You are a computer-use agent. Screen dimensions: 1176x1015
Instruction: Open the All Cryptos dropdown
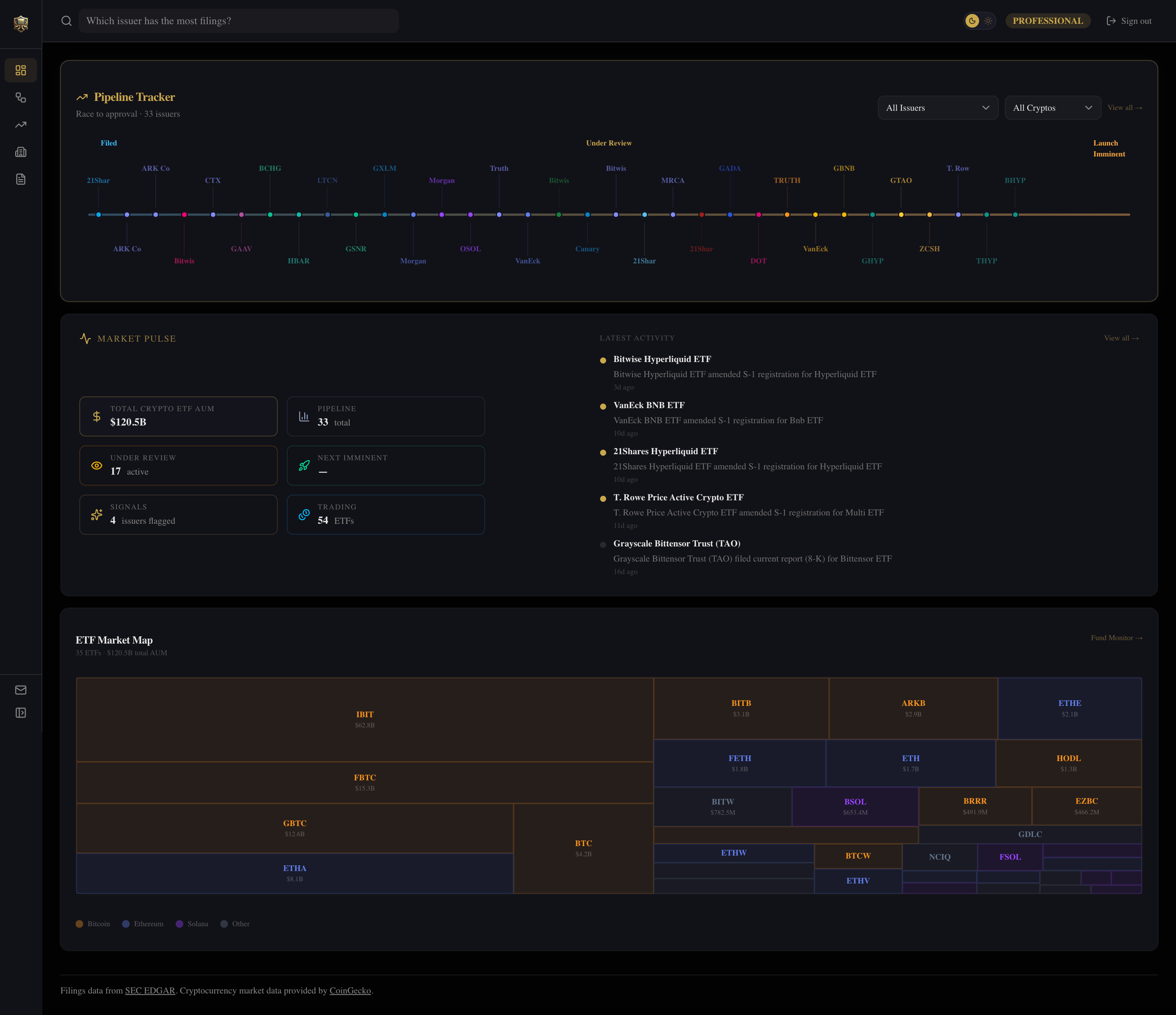pyautogui.click(x=1053, y=108)
